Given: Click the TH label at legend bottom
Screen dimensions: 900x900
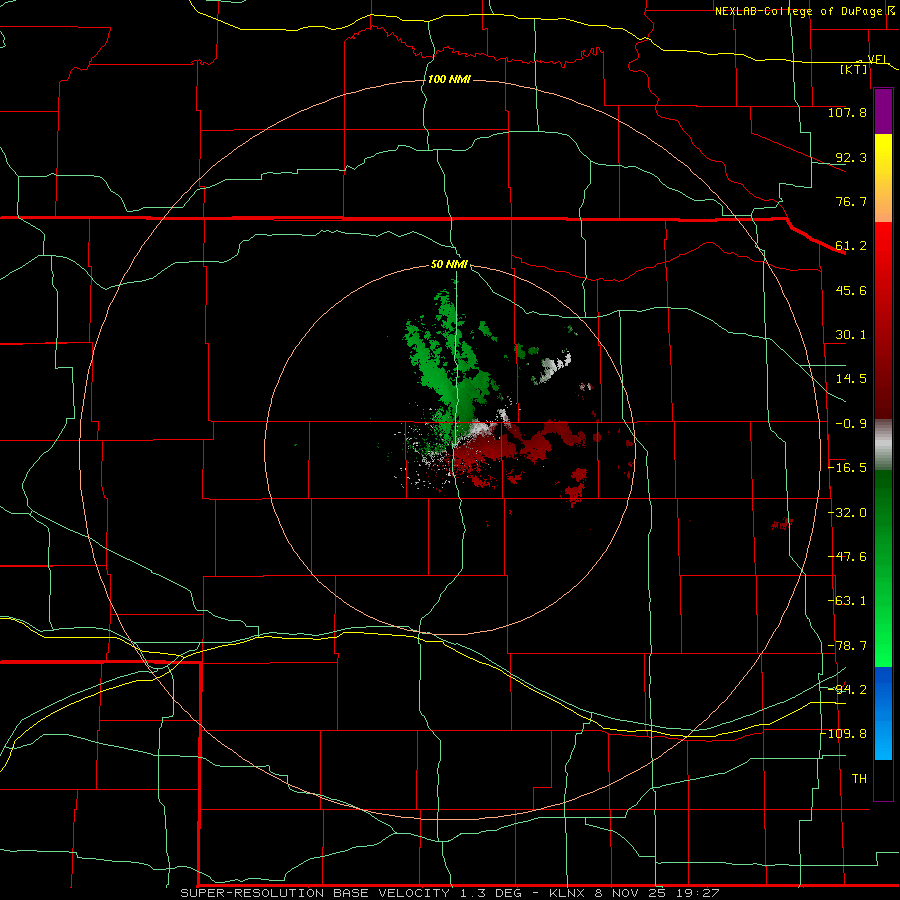Looking at the screenshot, I should click(x=859, y=779).
